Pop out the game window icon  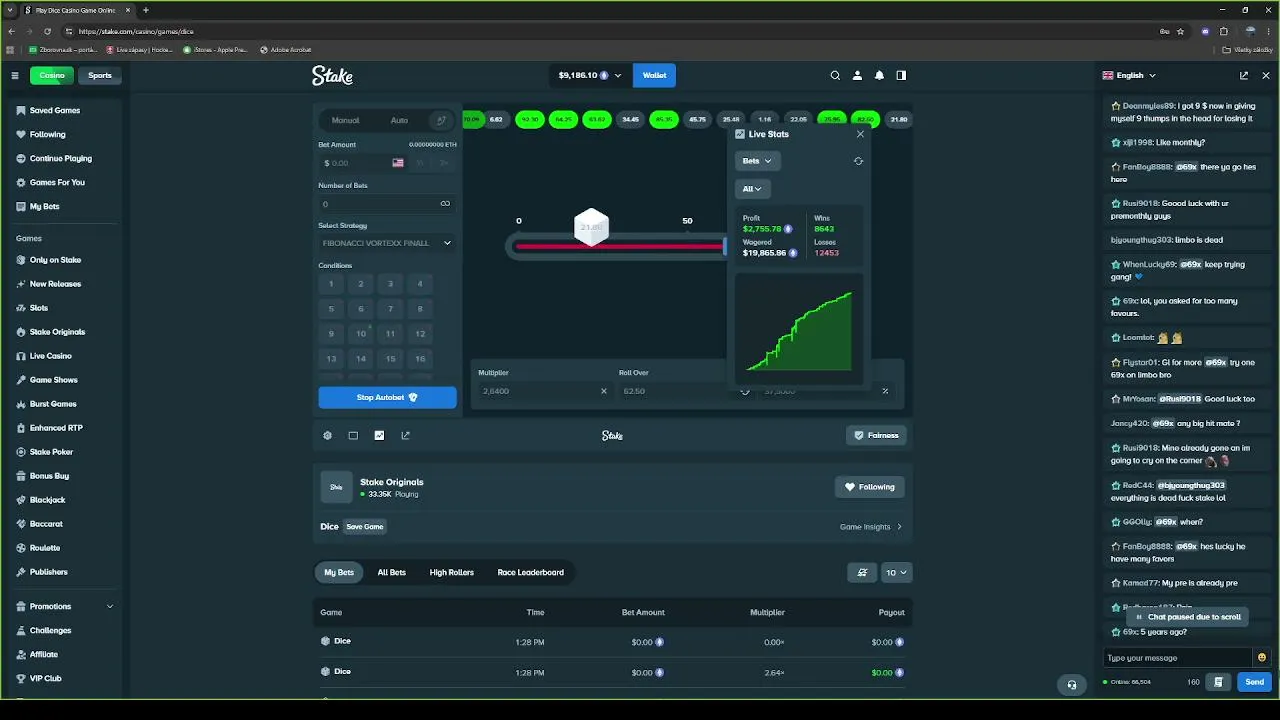[x=405, y=435]
